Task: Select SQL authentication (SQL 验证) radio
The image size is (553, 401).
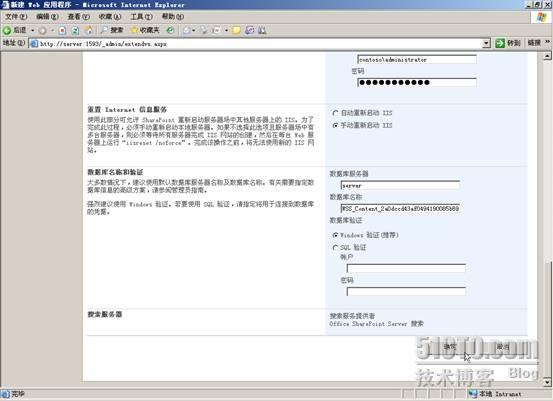Action: pyautogui.click(x=335, y=248)
